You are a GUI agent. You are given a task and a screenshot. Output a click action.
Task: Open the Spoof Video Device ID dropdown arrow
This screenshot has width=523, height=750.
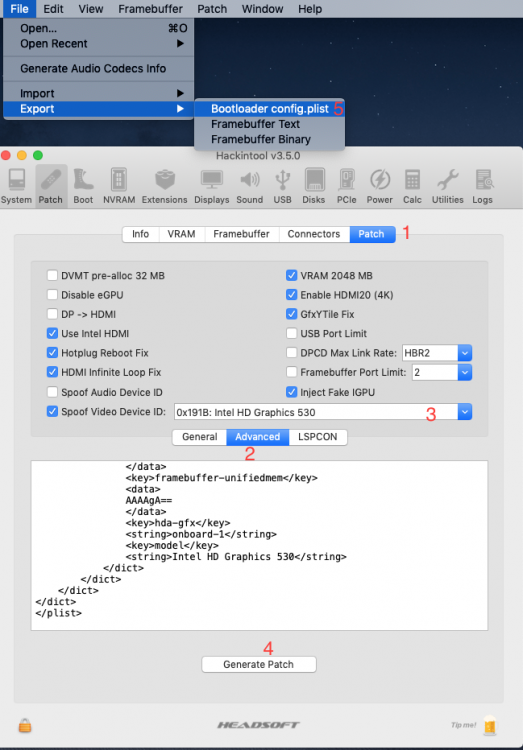(465, 412)
